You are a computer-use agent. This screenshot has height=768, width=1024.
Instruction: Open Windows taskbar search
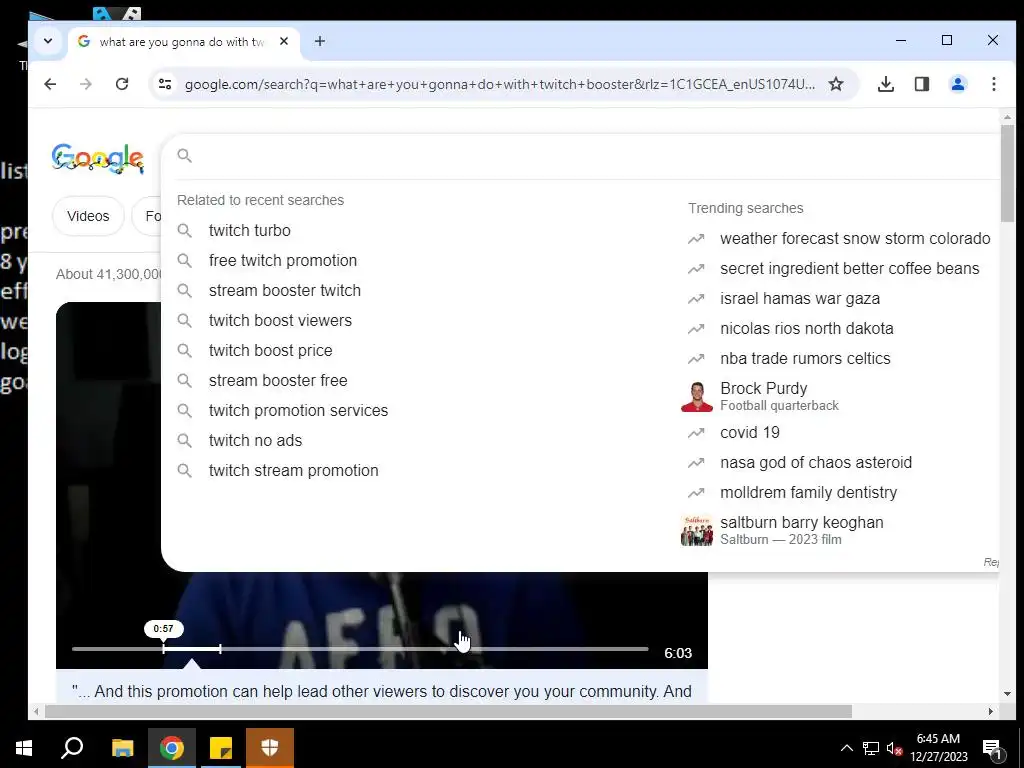72,748
